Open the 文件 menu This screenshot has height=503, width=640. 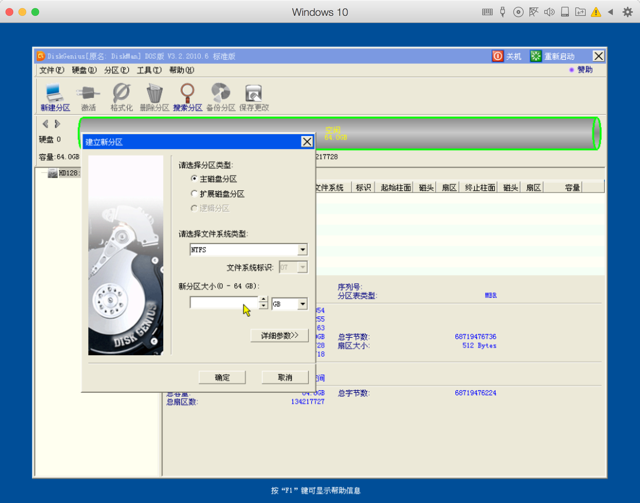[x=51, y=70]
